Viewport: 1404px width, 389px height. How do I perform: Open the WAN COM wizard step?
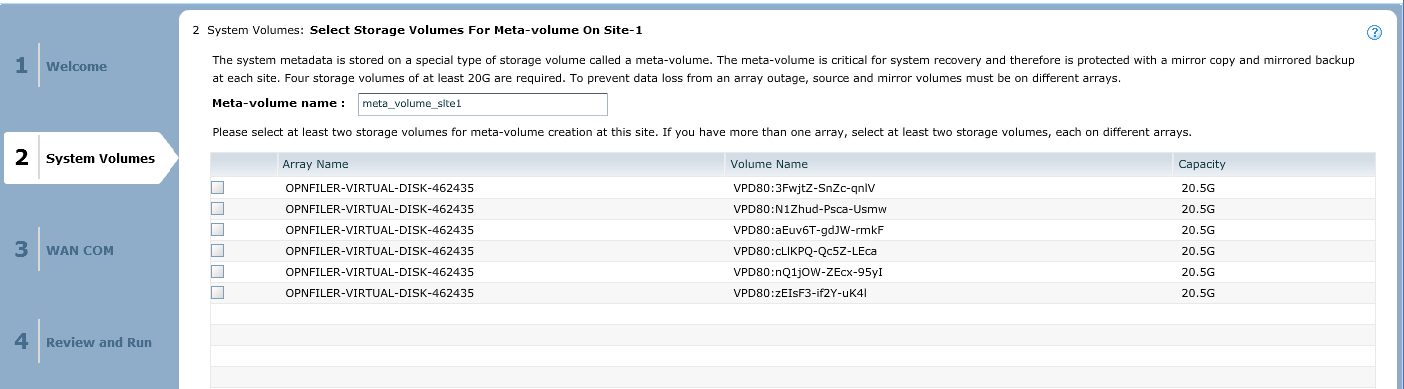(x=80, y=250)
